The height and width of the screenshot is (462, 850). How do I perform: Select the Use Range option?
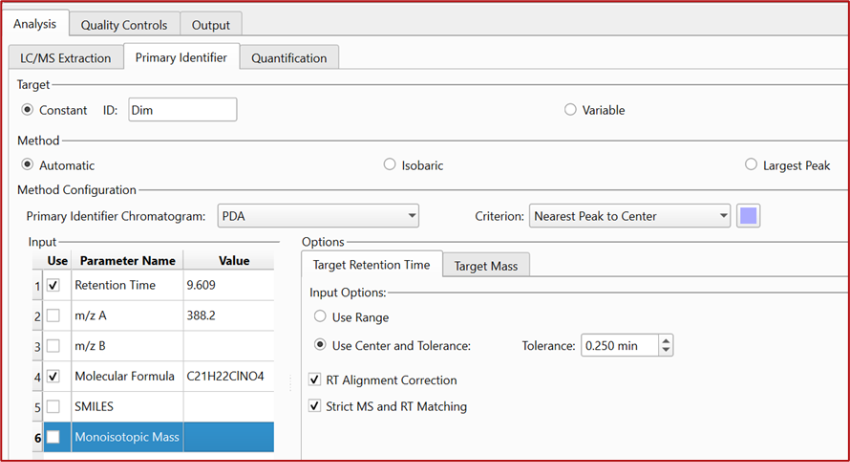[320, 316]
